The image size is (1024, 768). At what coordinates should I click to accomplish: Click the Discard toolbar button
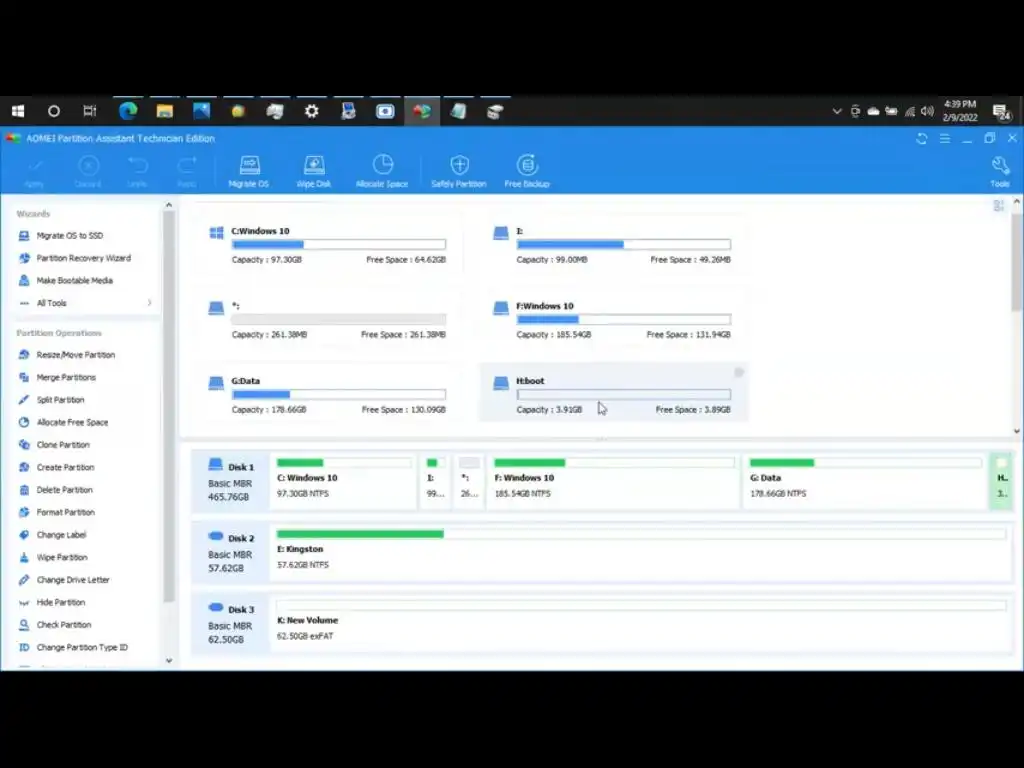tap(88, 171)
